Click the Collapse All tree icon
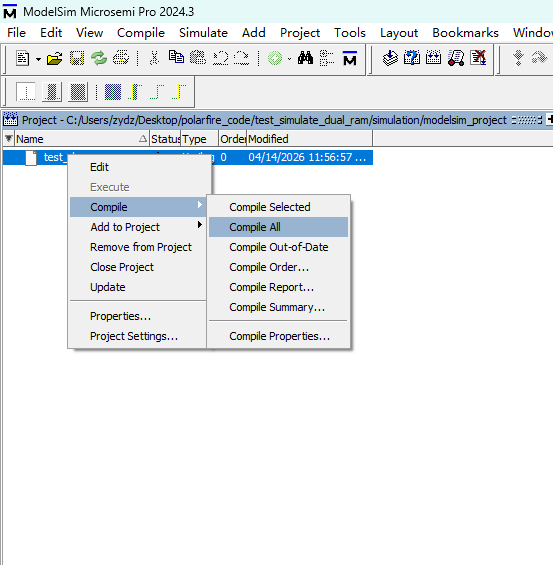The width and height of the screenshot is (553, 565). (327, 58)
